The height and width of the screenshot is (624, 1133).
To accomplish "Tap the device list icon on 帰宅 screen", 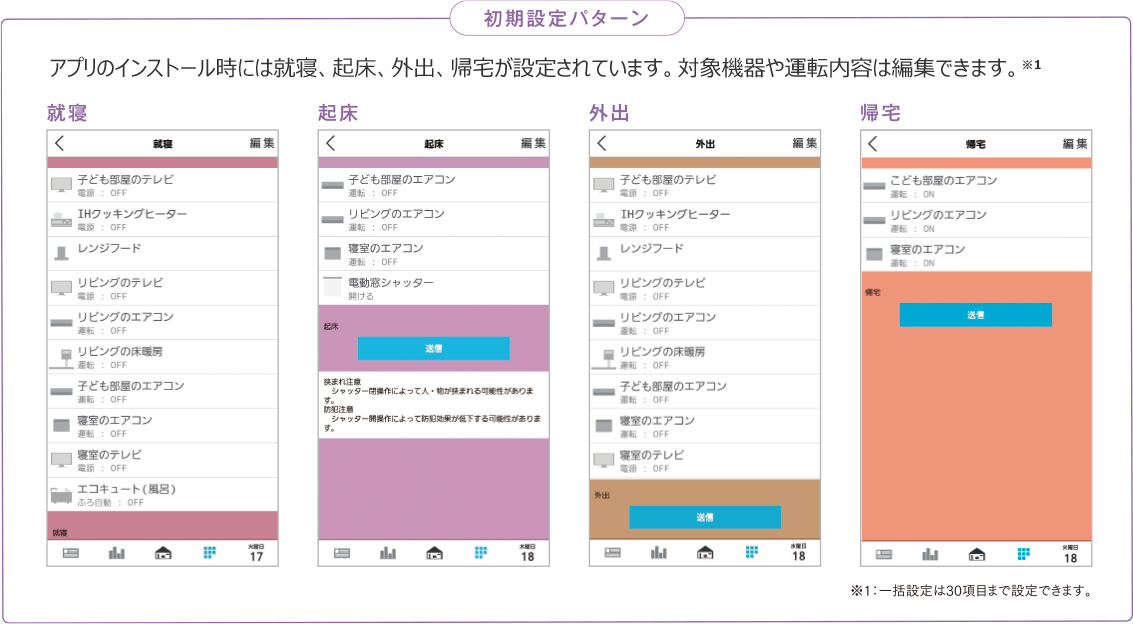I will (884, 554).
